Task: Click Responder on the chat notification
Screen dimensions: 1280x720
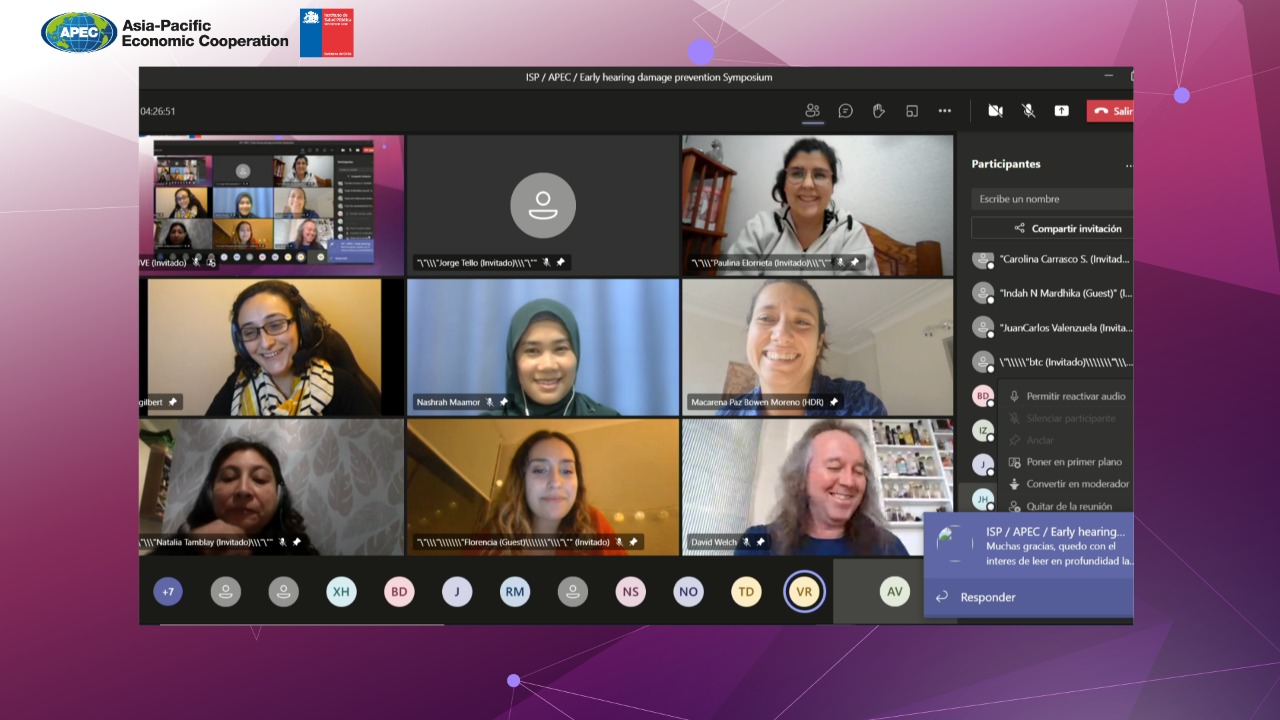Action: (987, 597)
